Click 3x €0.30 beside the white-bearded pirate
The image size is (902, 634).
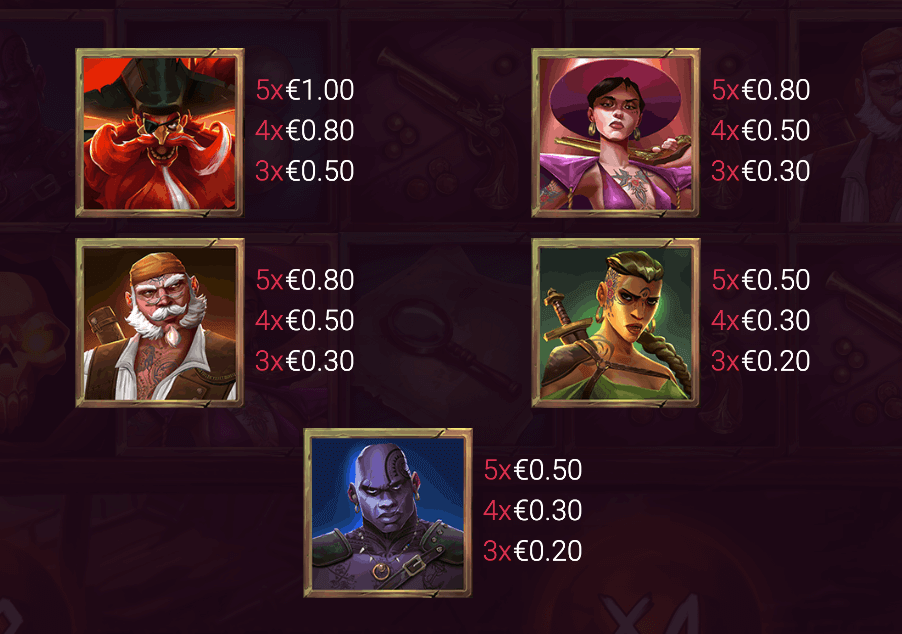[305, 361]
